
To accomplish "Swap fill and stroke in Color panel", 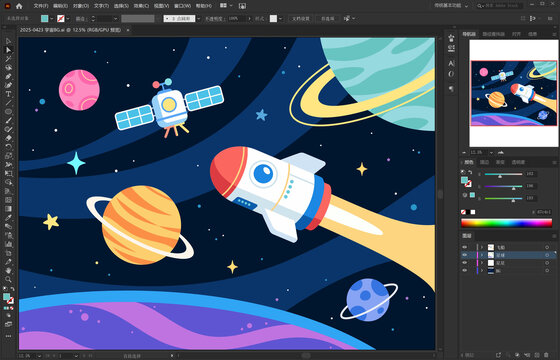I will [x=470, y=172].
